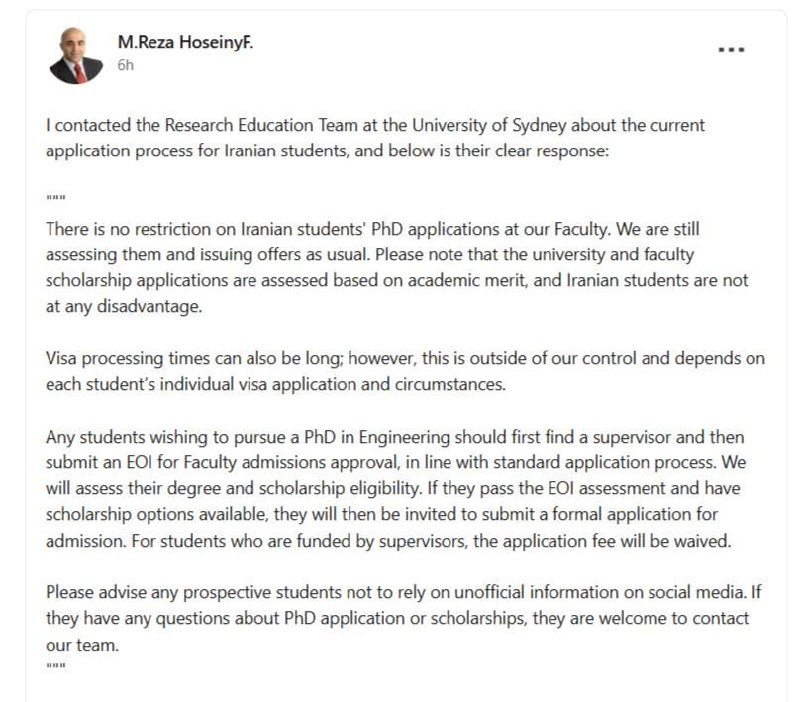This screenshot has width=800, height=702.
Task: Click the intro line starting 'I contacted the Research'
Action: (376, 126)
